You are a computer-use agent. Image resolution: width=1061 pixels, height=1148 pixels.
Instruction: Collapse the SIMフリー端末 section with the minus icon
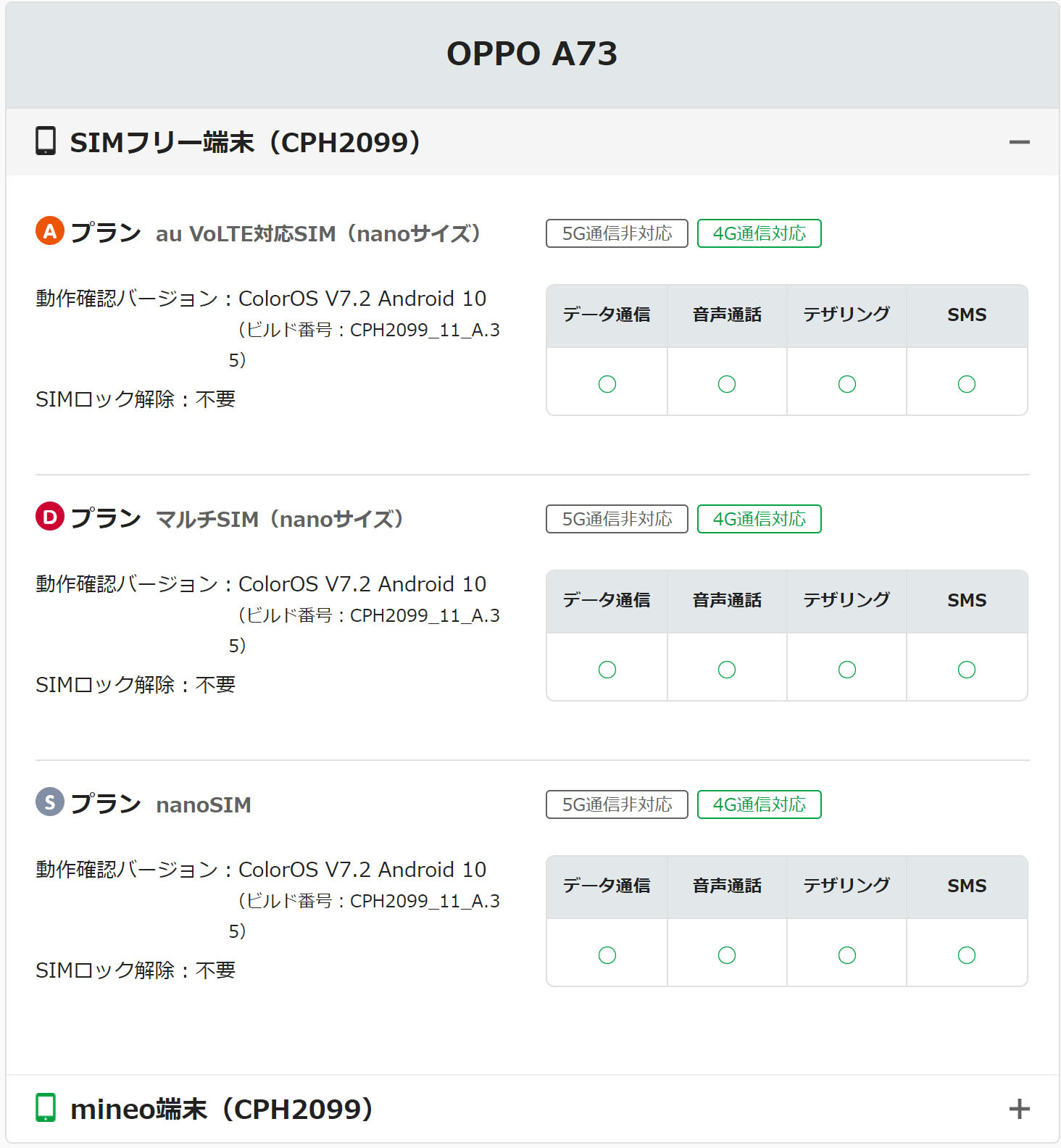[x=1019, y=142]
